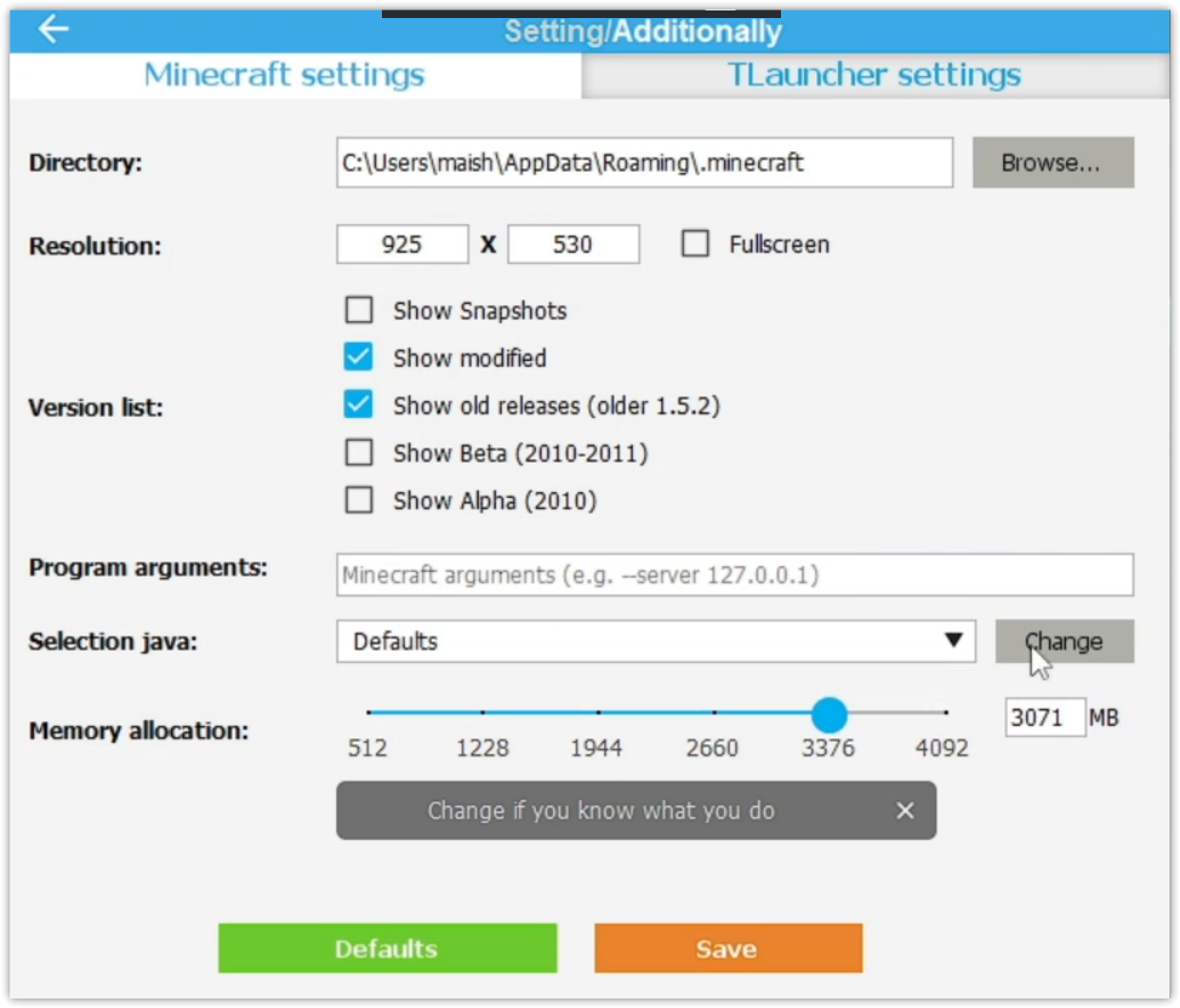Screen dimensions: 1180x1008
Task: Click resolution width field 925
Action: coord(402,244)
